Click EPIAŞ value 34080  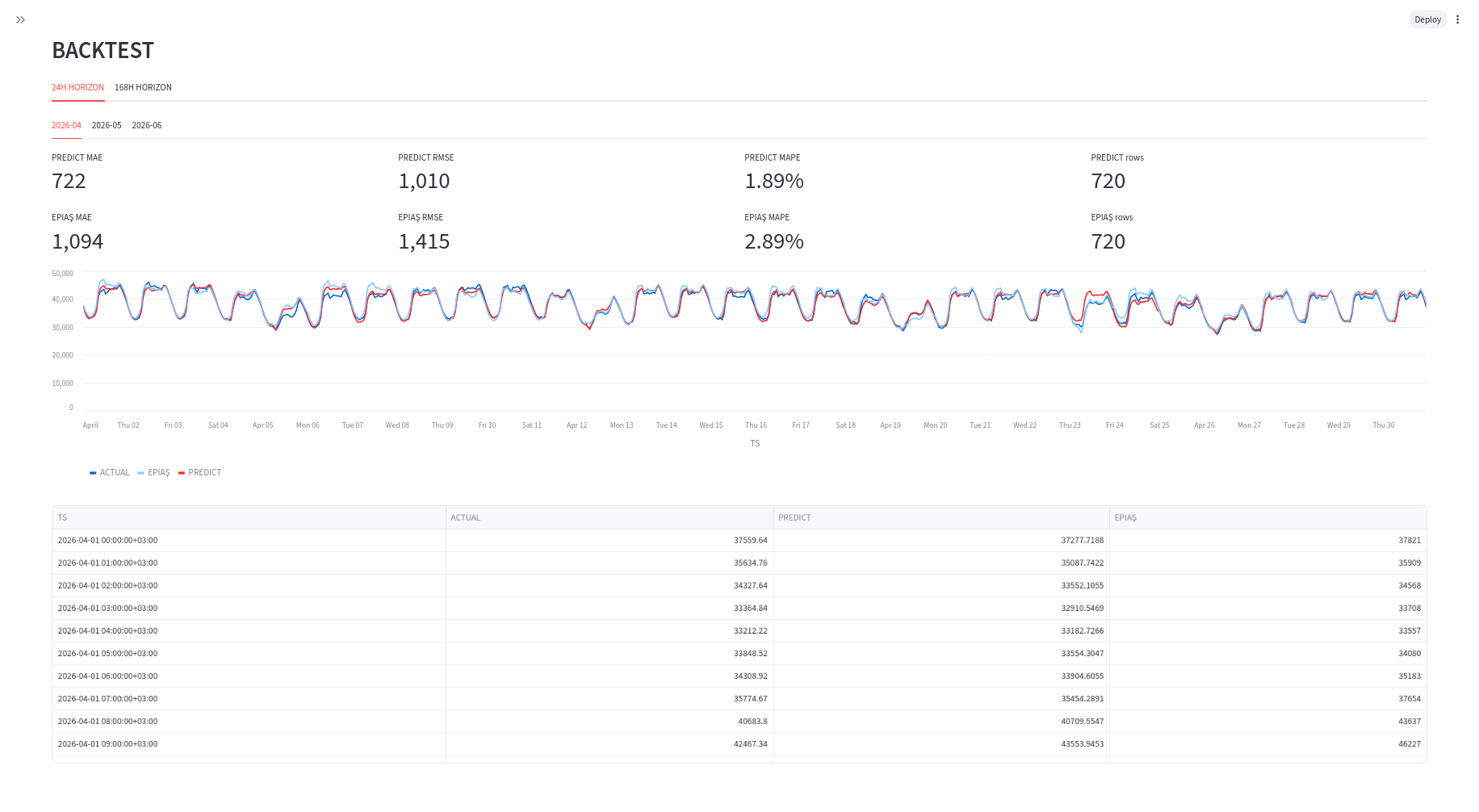1267,653
